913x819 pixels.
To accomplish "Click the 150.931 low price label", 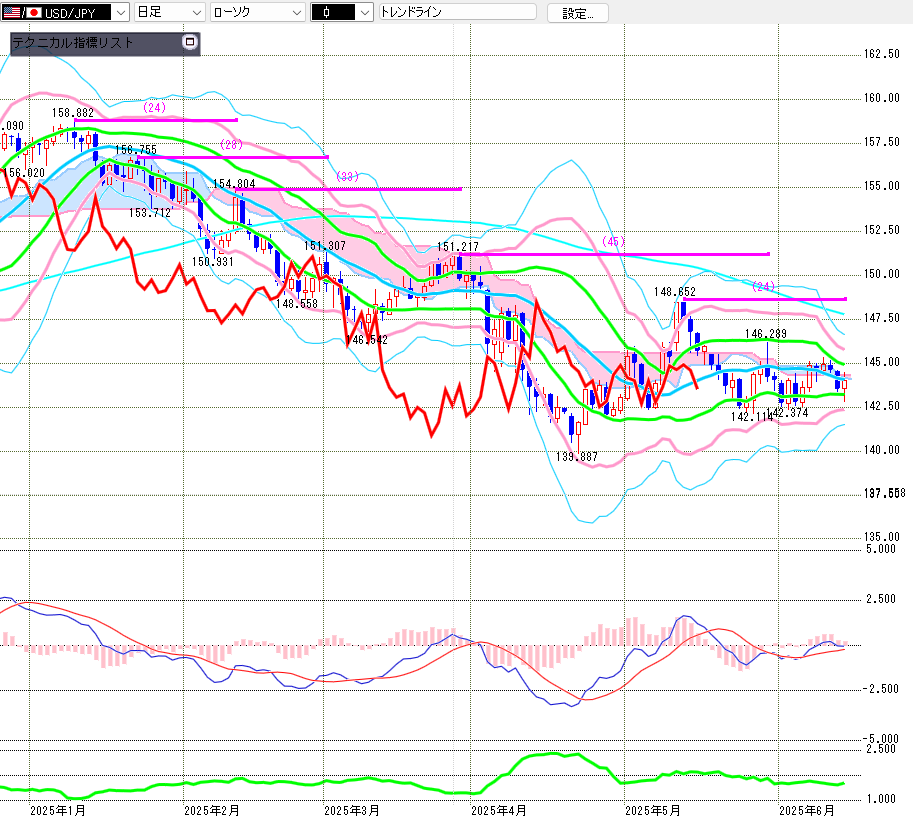I will click(213, 262).
